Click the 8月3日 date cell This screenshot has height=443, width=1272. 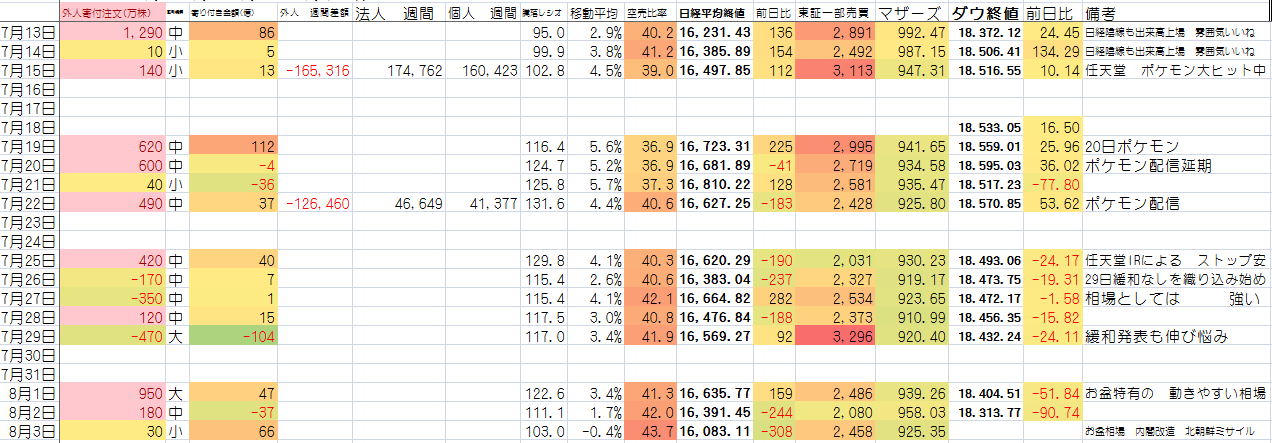[28, 431]
